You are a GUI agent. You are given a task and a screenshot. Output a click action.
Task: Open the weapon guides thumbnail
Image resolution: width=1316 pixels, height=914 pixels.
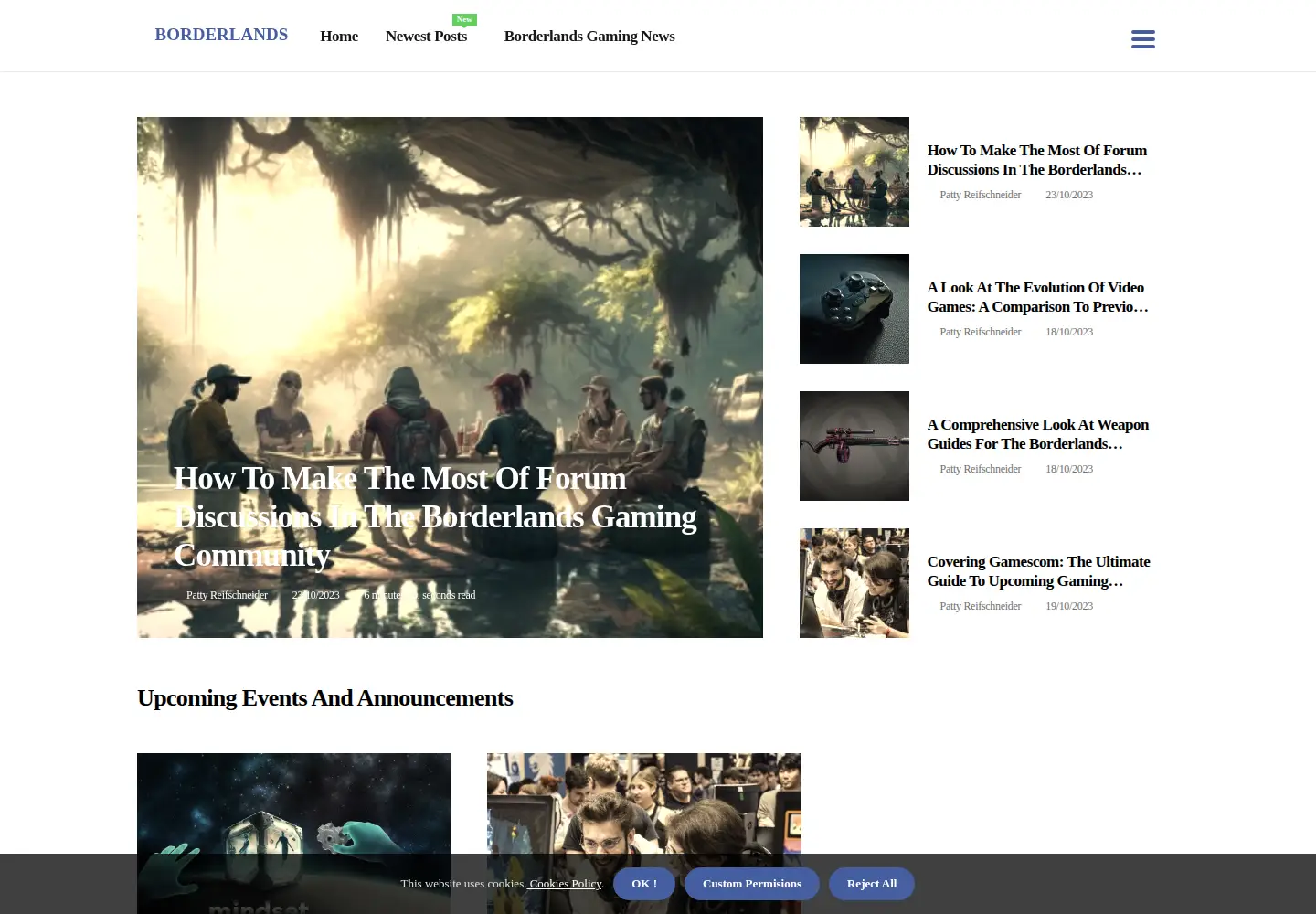pos(854,446)
